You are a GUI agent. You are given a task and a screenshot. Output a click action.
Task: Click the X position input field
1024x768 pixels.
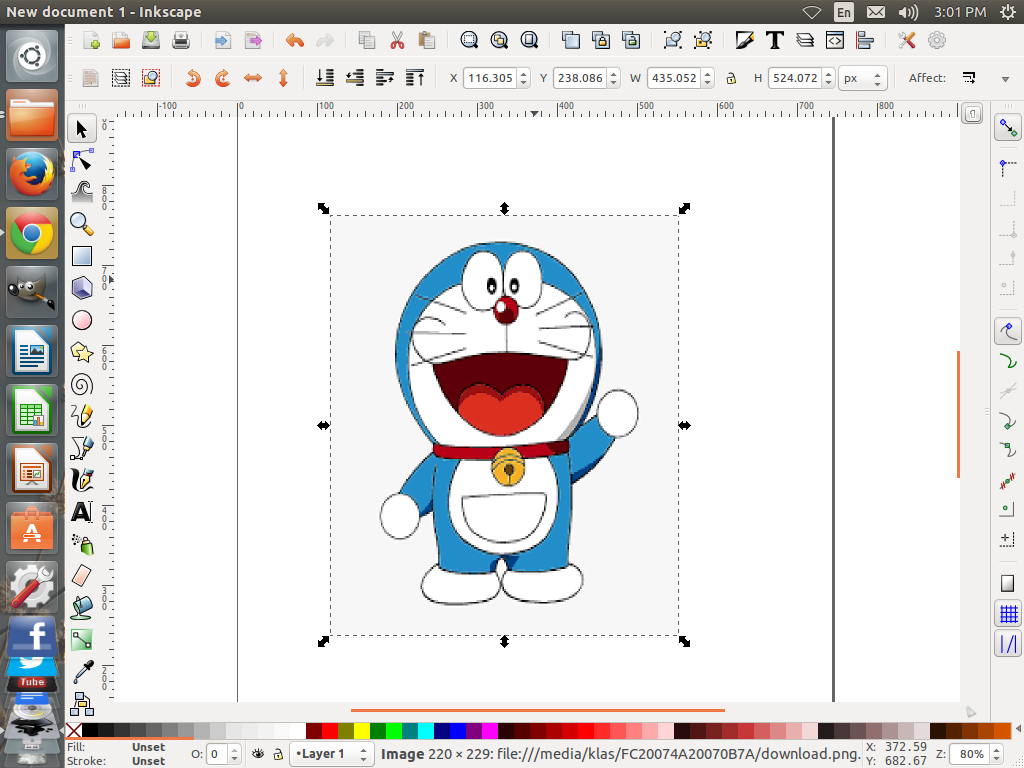click(x=489, y=78)
